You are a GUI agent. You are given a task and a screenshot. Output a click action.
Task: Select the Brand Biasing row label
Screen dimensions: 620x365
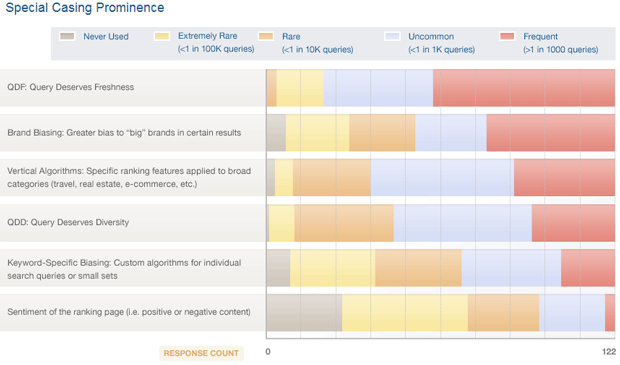[124, 133]
